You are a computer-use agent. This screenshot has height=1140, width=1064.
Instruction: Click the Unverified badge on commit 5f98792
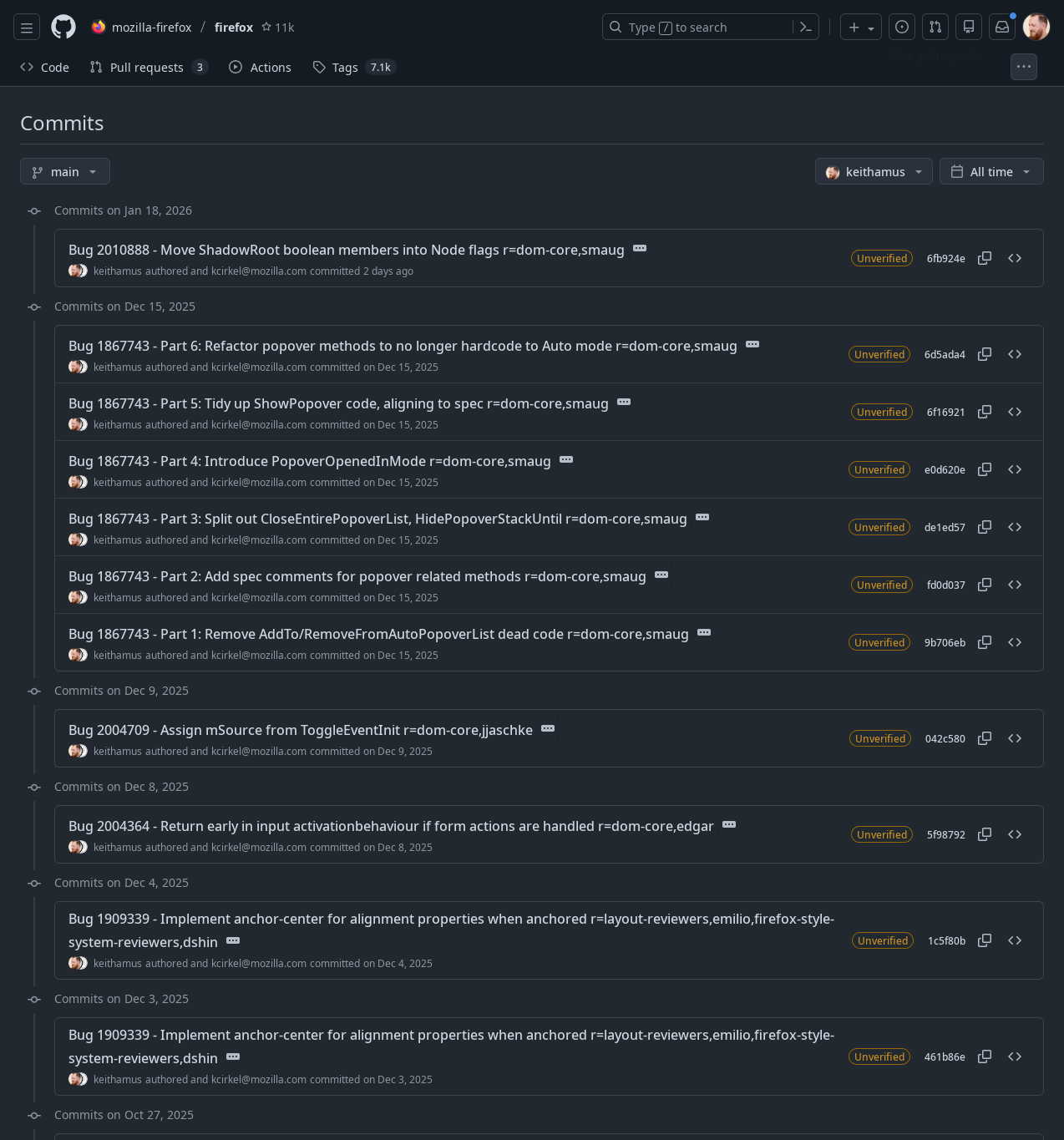click(x=881, y=835)
